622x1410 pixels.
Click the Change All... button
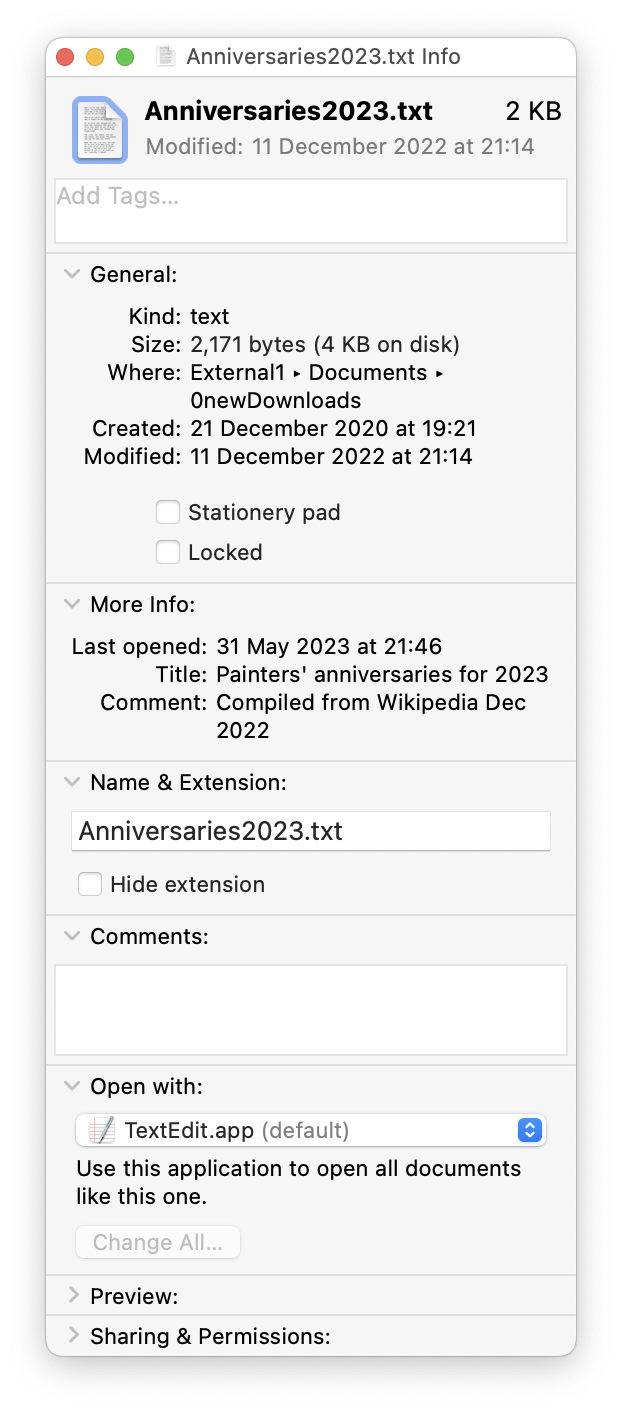tap(158, 1242)
